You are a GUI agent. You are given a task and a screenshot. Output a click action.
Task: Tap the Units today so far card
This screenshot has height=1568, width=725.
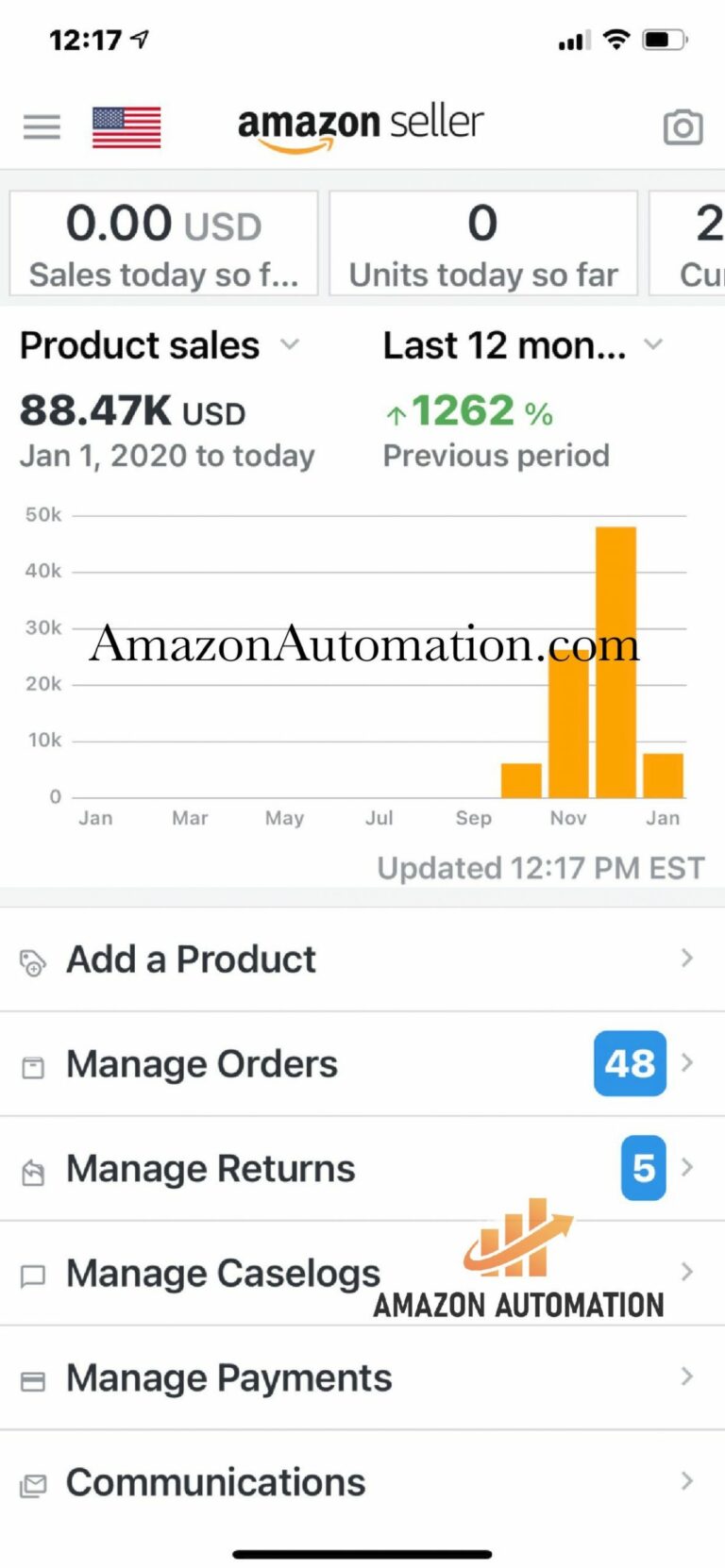tap(483, 243)
